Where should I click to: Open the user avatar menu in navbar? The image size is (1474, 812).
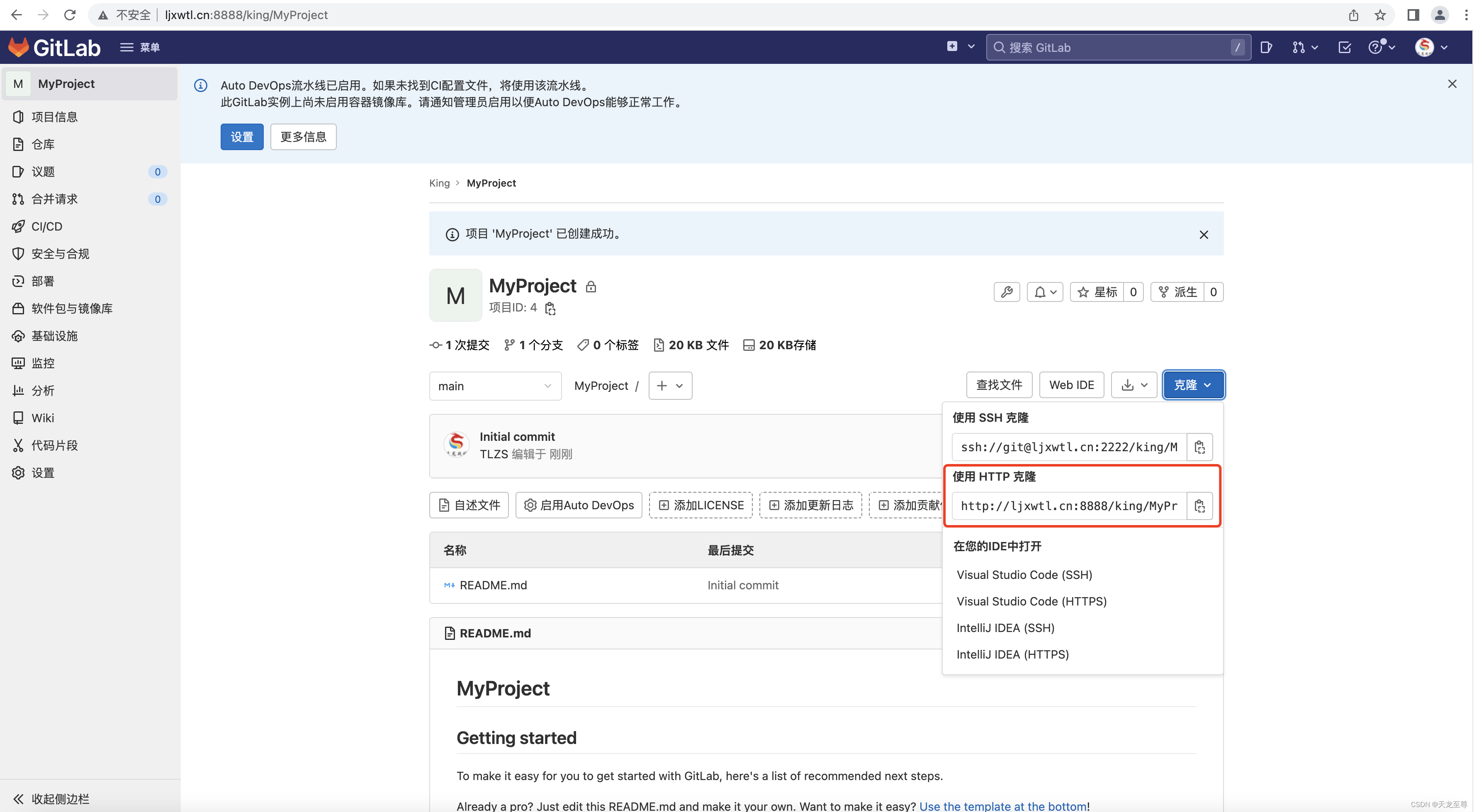pos(1432,48)
